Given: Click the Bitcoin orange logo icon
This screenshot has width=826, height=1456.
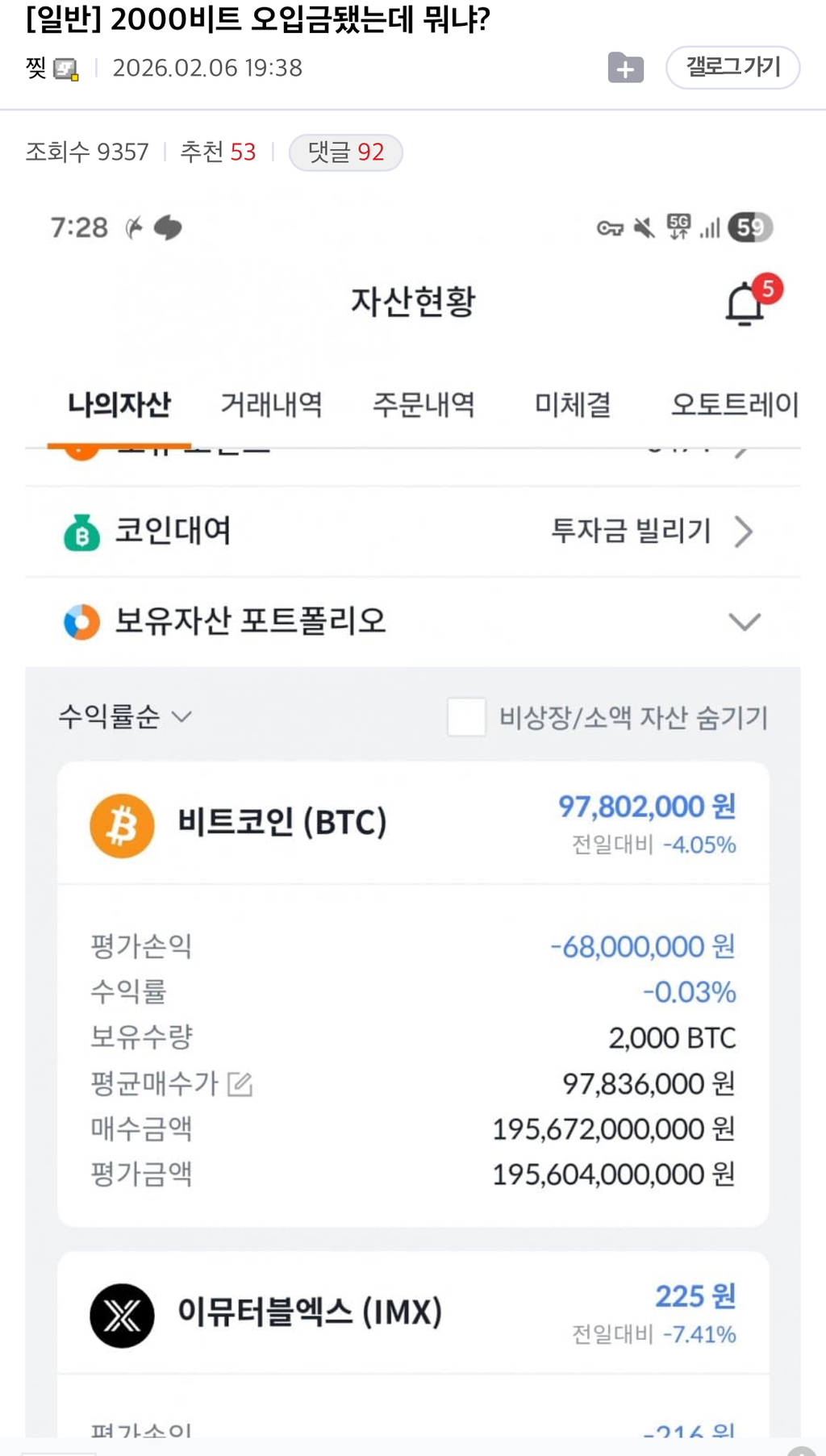Looking at the screenshot, I should pos(122,825).
